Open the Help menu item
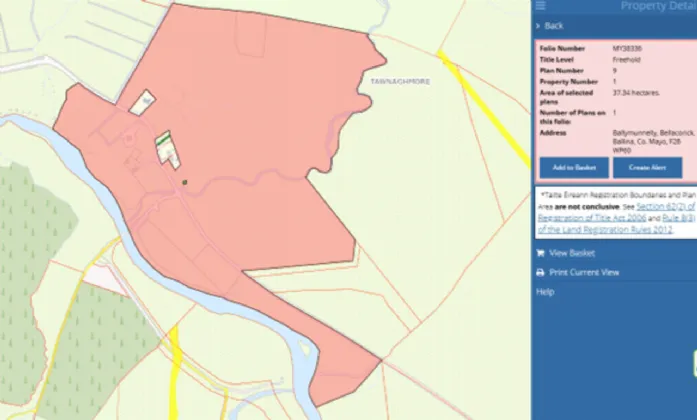This screenshot has height=420, width=697. pyautogui.click(x=545, y=292)
